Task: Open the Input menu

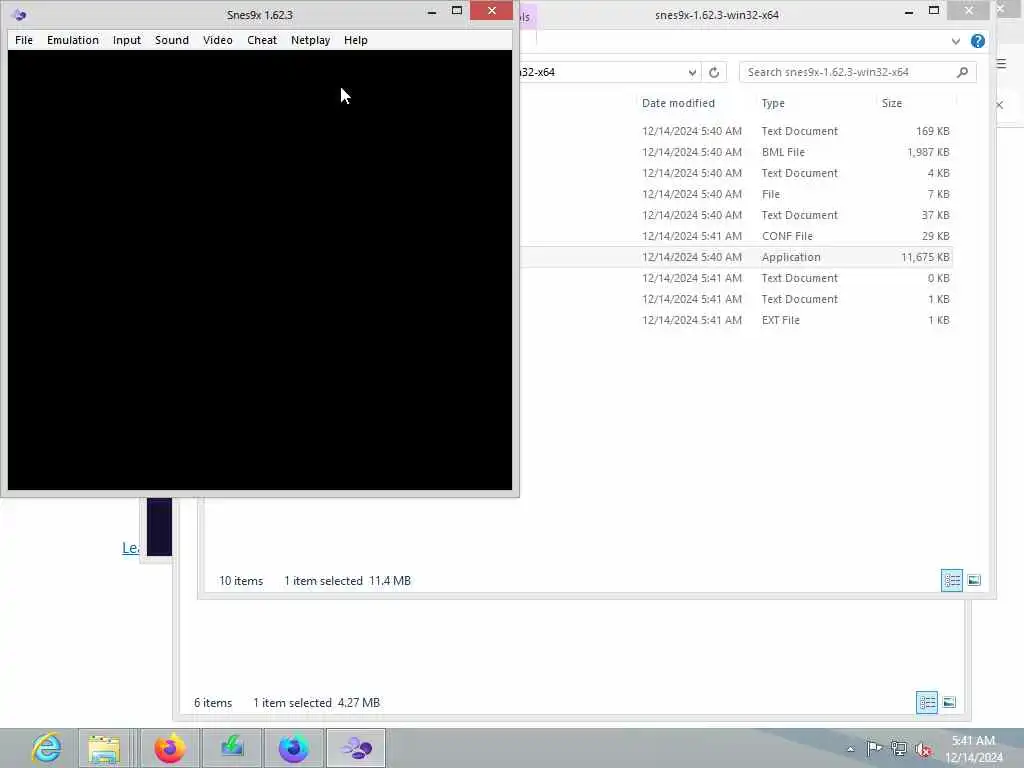Action: 127,40
